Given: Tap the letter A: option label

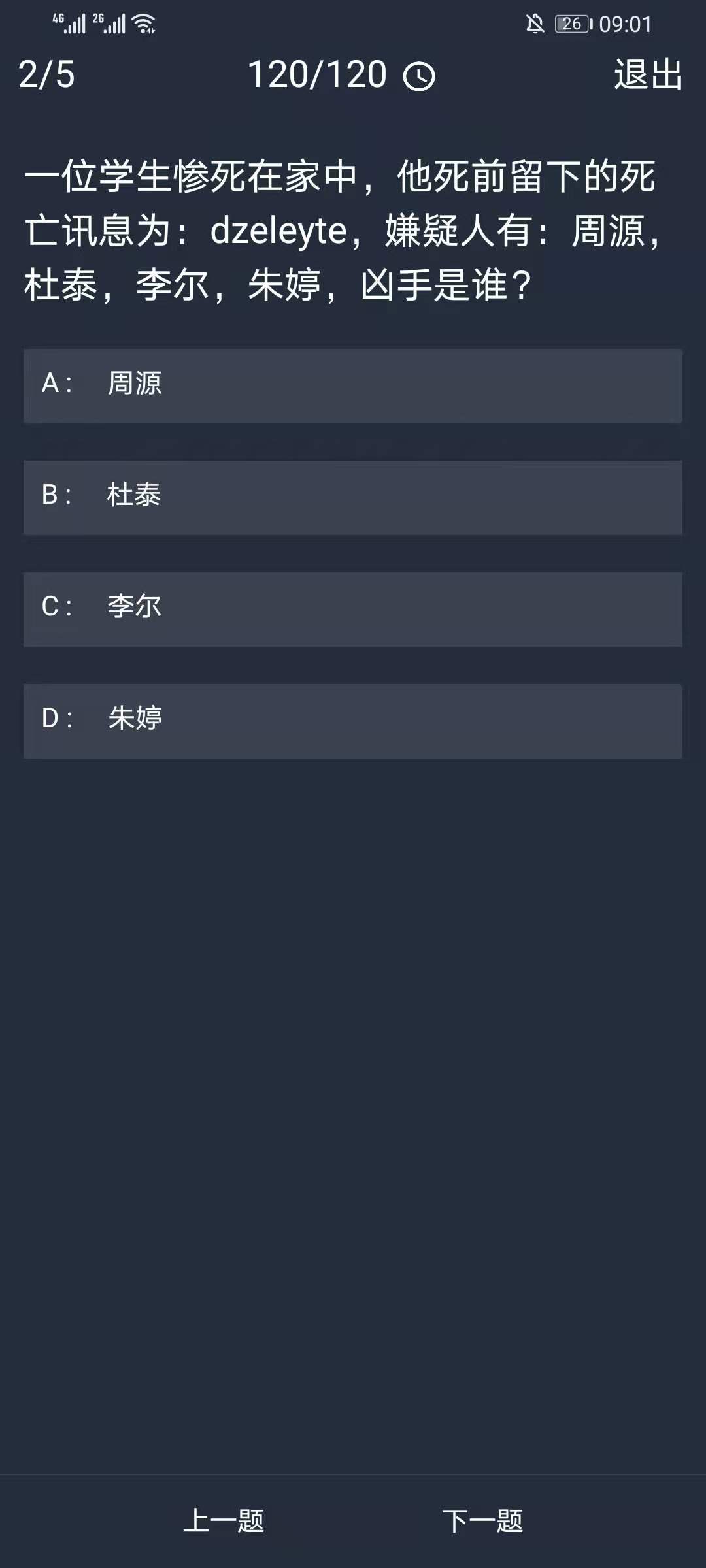Looking at the screenshot, I should click(56, 384).
